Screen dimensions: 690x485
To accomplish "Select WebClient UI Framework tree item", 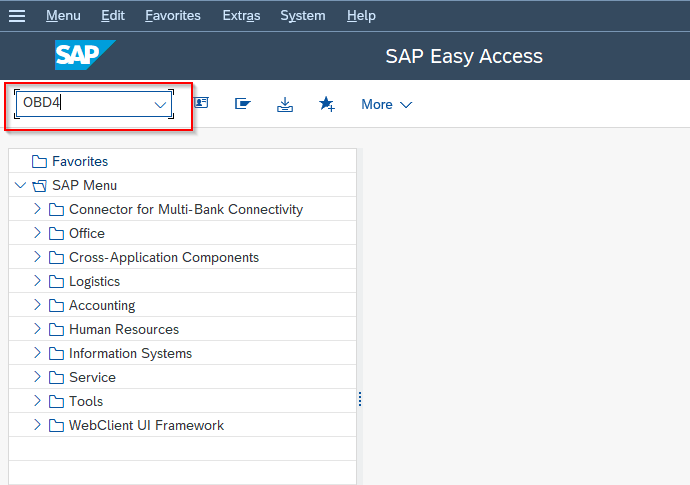I will point(147,425).
